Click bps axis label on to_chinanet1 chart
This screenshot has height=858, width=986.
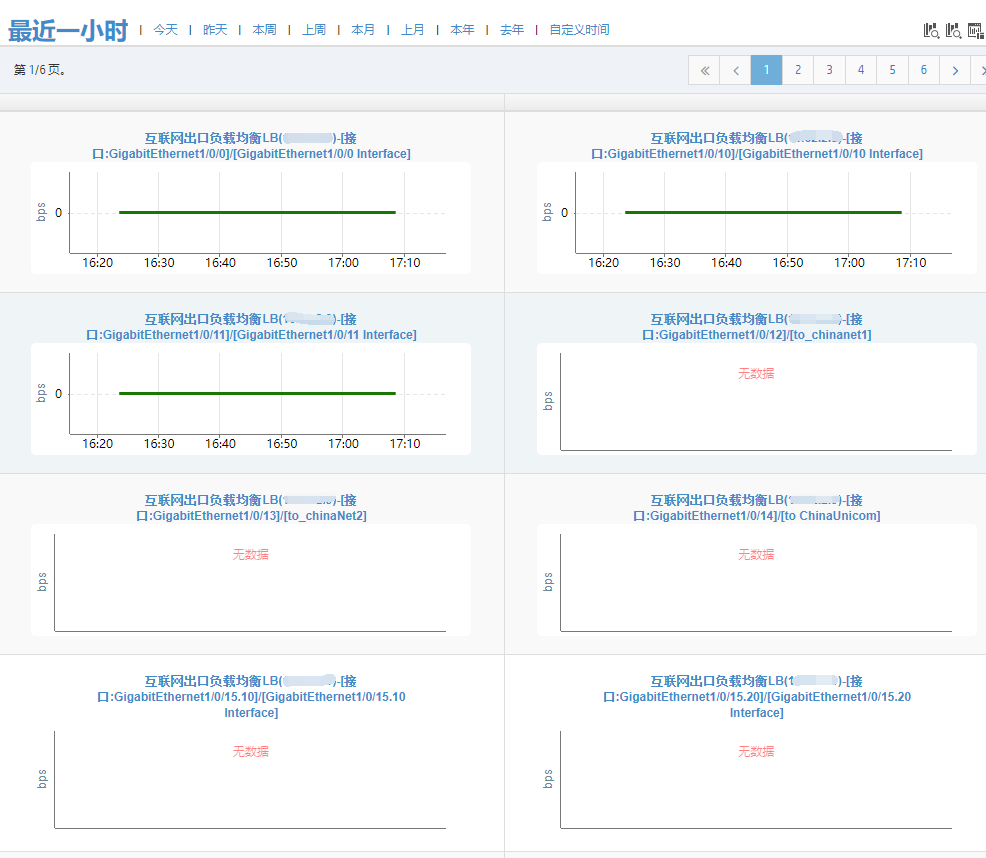pyautogui.click(x=548, y=401)
